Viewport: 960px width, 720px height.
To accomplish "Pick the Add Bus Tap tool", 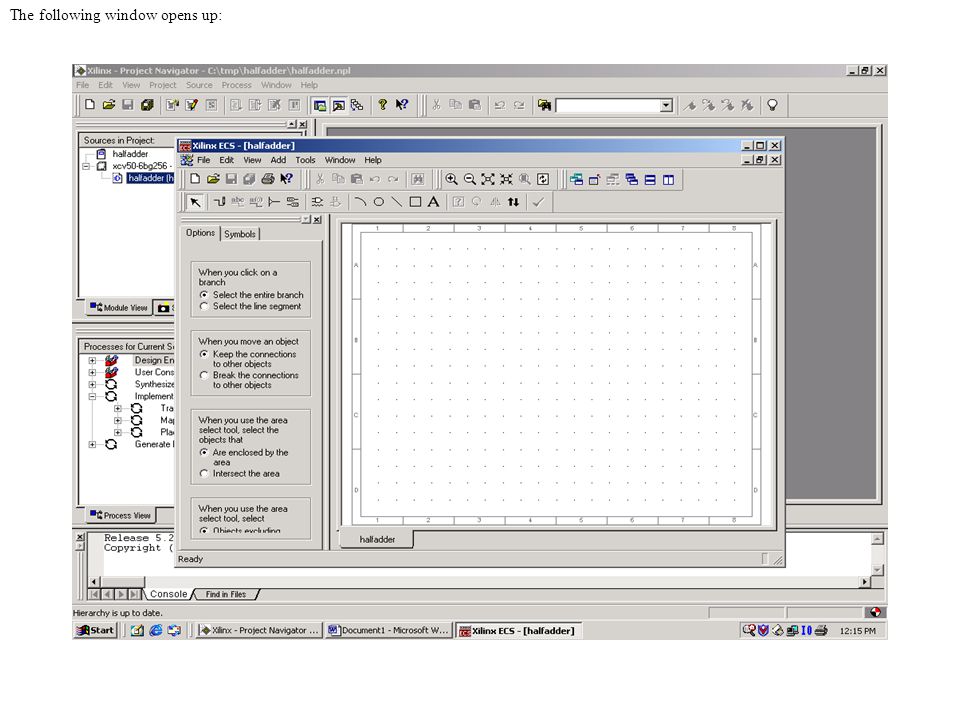I will coord(274,202).
